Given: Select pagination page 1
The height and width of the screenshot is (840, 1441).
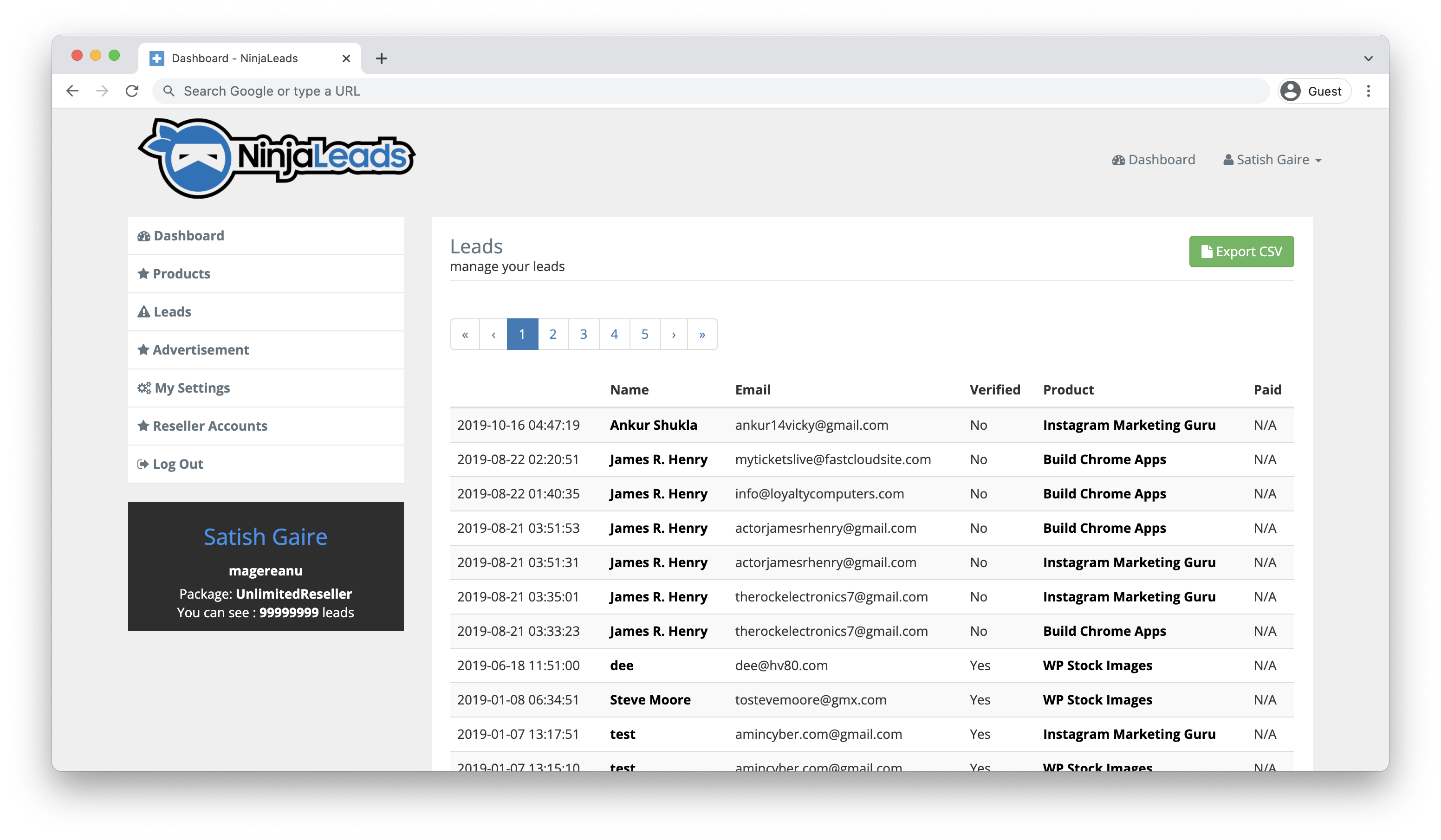Looking at the screenshot, I should tap(522, 334).
